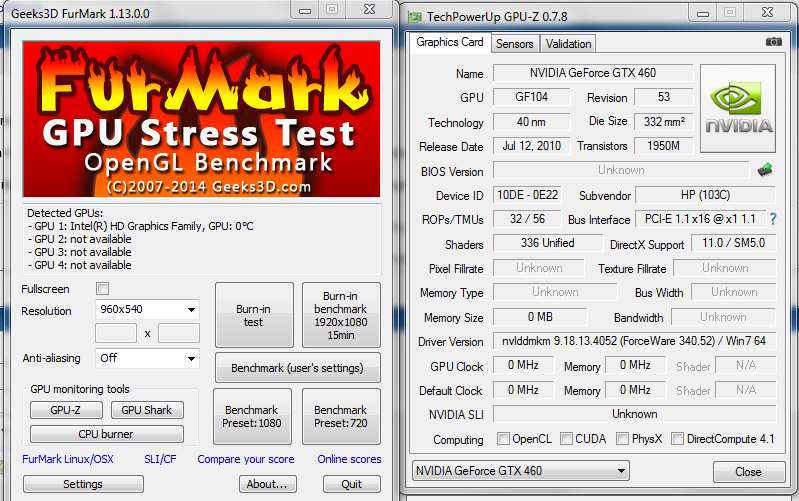799x501 pixels.
Task: Open the Online scores link
Action: [349, 459]
